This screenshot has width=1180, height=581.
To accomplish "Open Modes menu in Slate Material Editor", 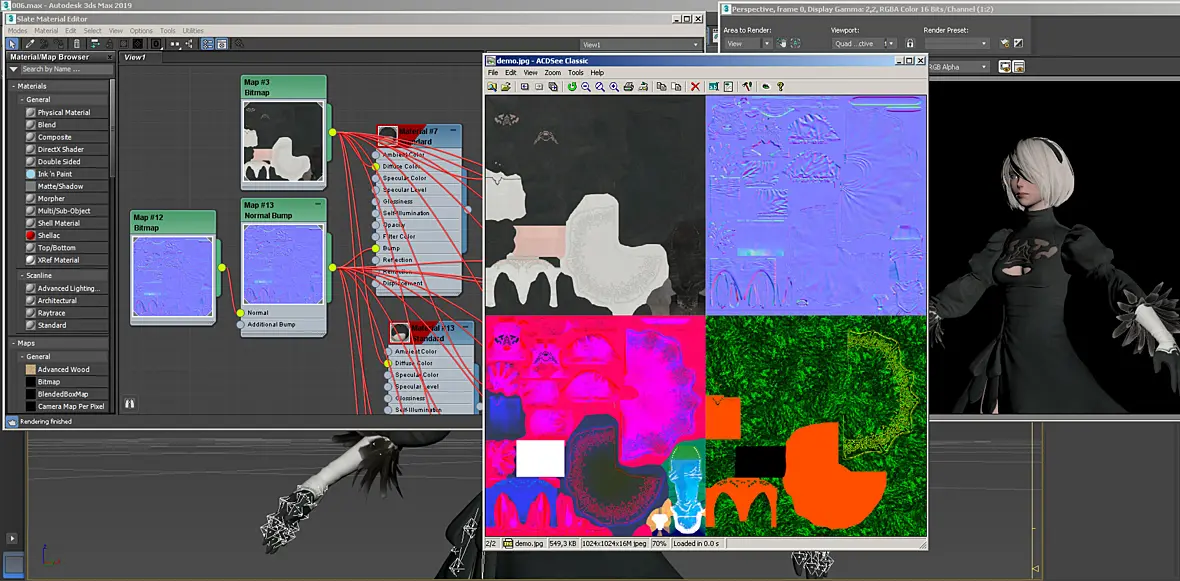I will pyautogui.click(x=17, y=31).
